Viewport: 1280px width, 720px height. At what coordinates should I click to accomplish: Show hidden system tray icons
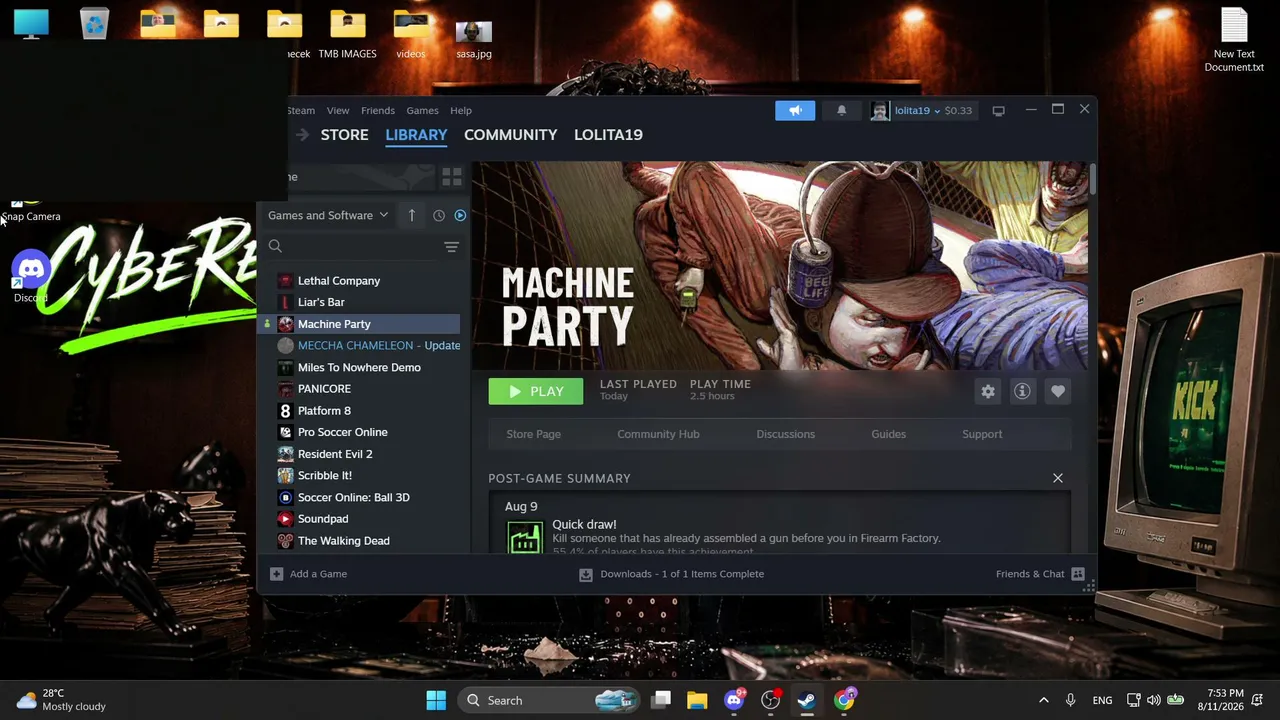1043,700
